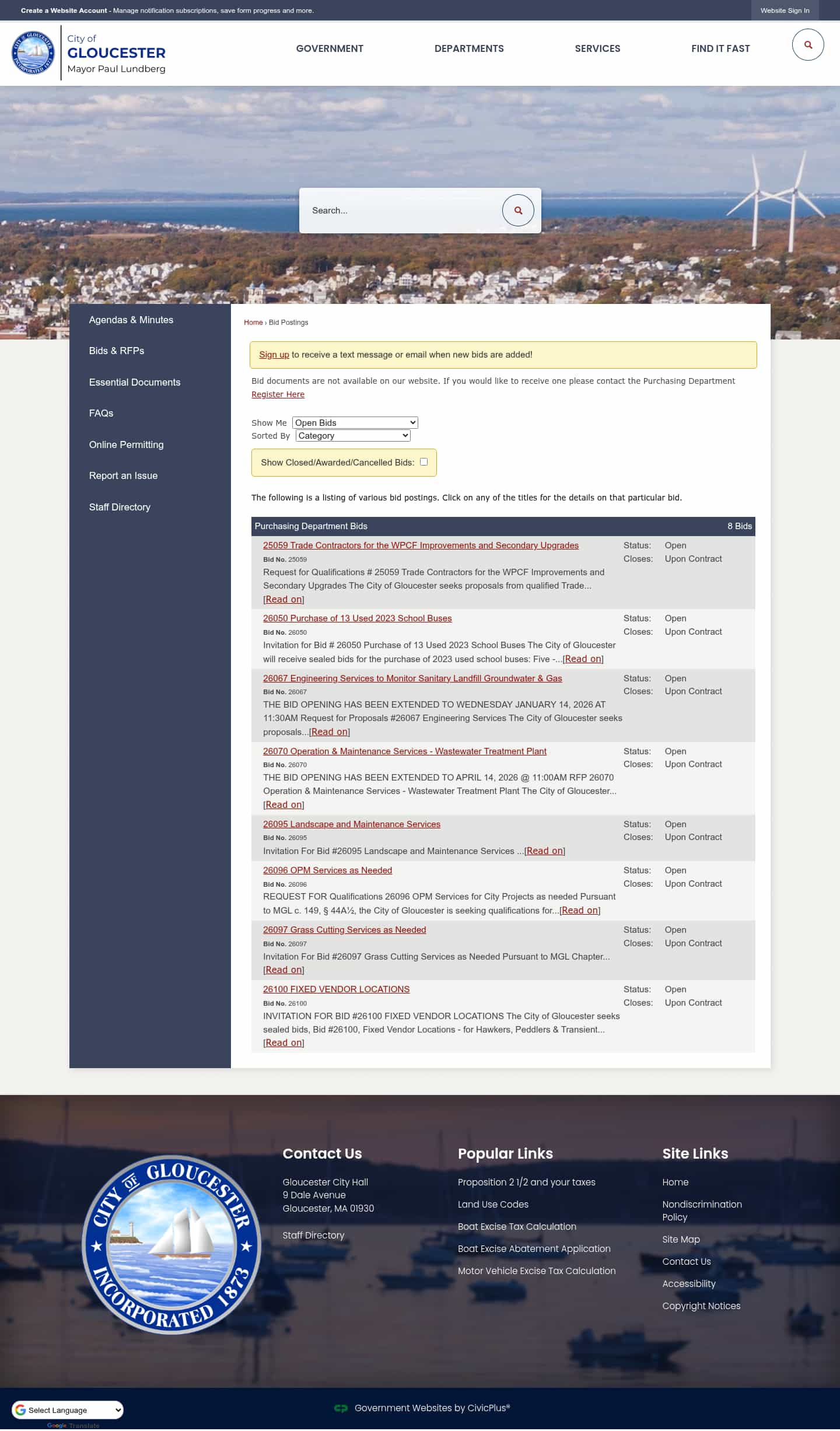Click the Sign up notification link
Screen dimensions: 840x1431
pos(274,355)
